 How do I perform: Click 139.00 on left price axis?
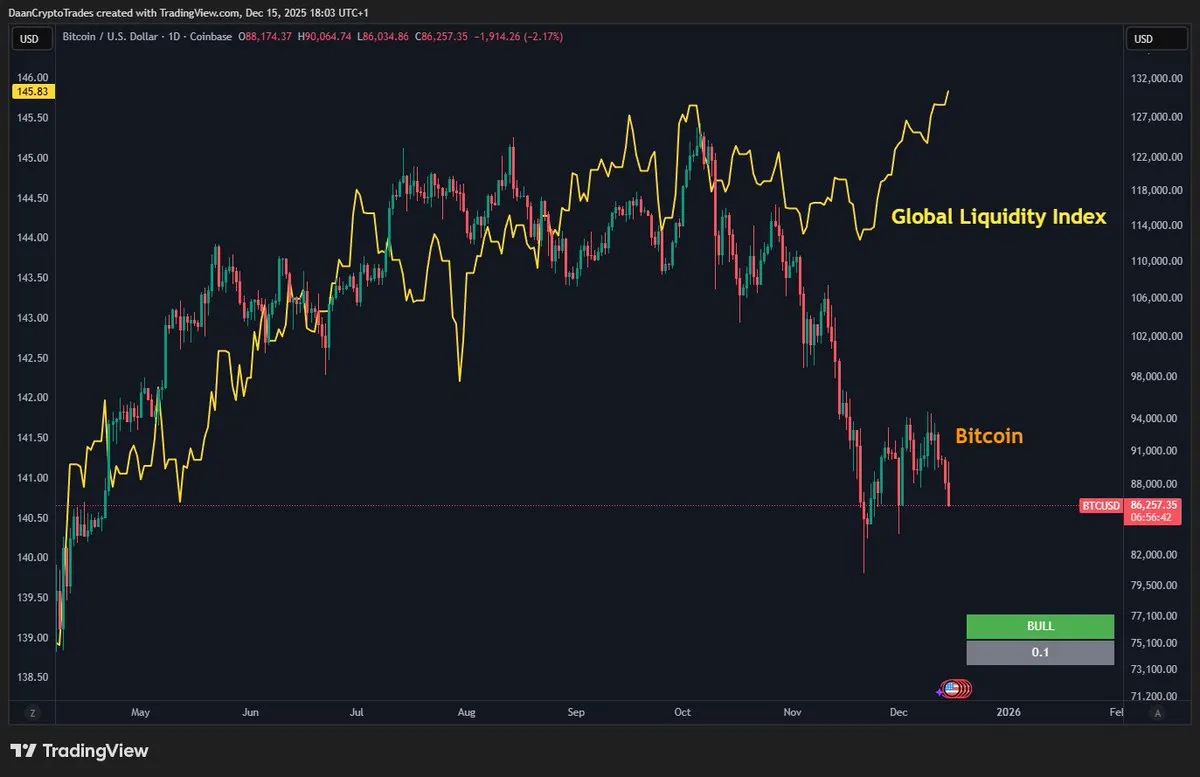tap(32, 638)
